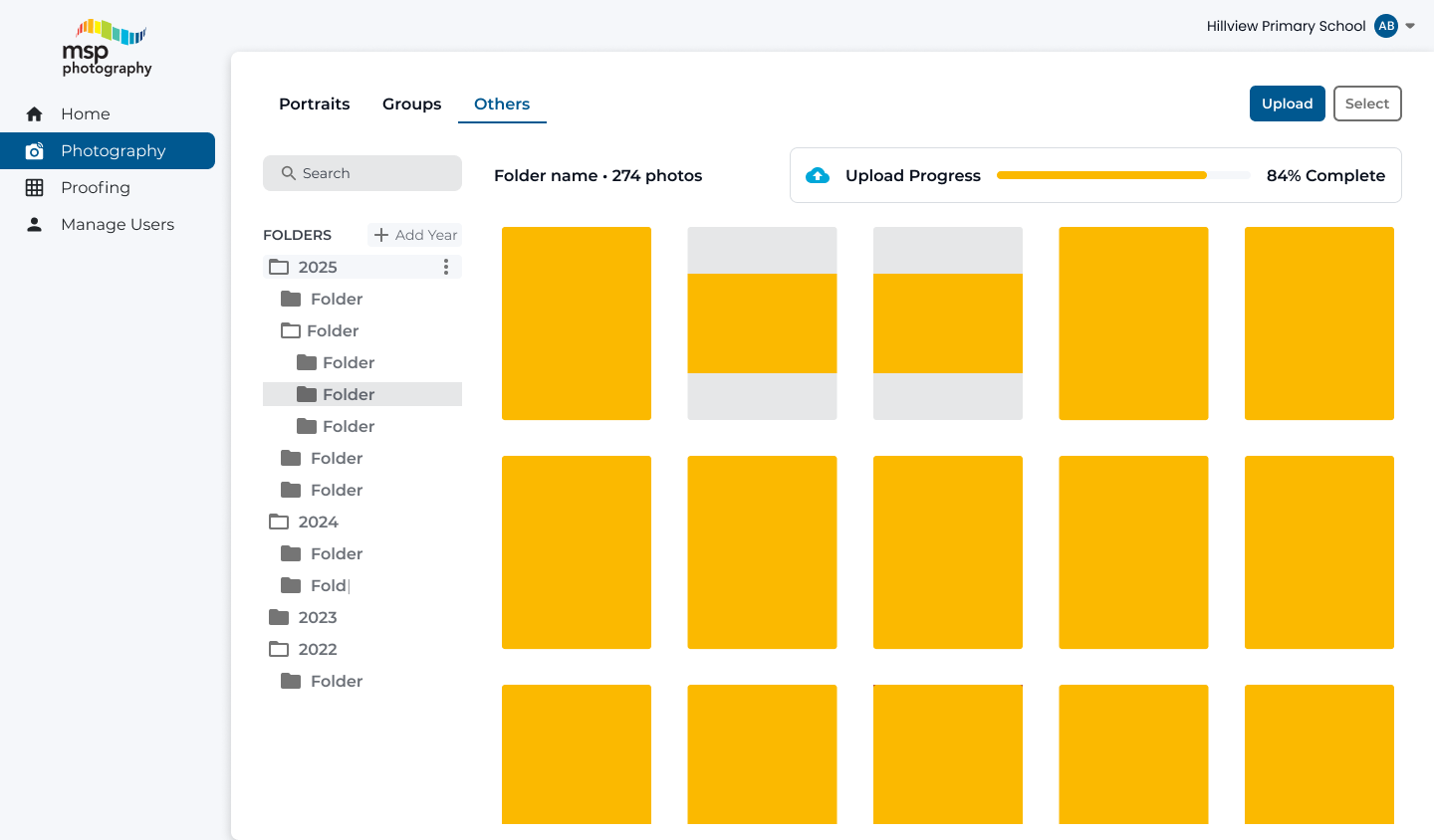The width and height of the screenshot is (1434, 840).
Task: Switch to the Groups tab
Action: tap(411, 105)
